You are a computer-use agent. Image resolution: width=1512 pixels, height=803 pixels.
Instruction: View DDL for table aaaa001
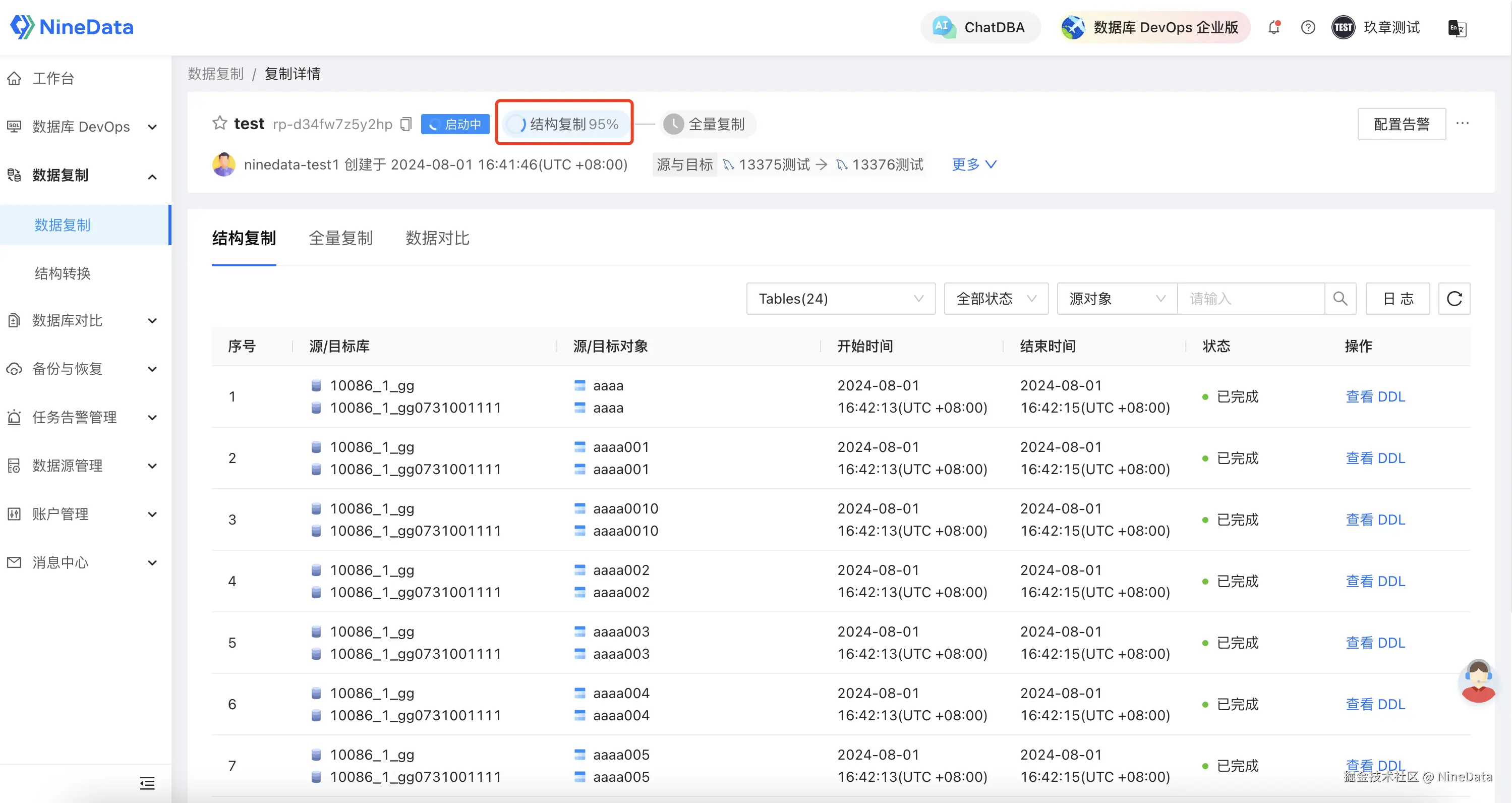pos(1375,458)
